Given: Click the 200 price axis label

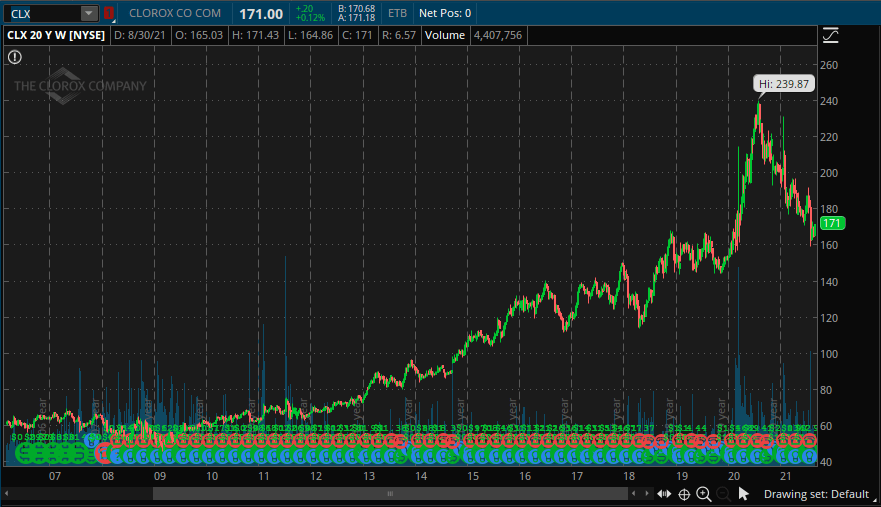Looking at the screenshot, I should click(x=829, y=173).
